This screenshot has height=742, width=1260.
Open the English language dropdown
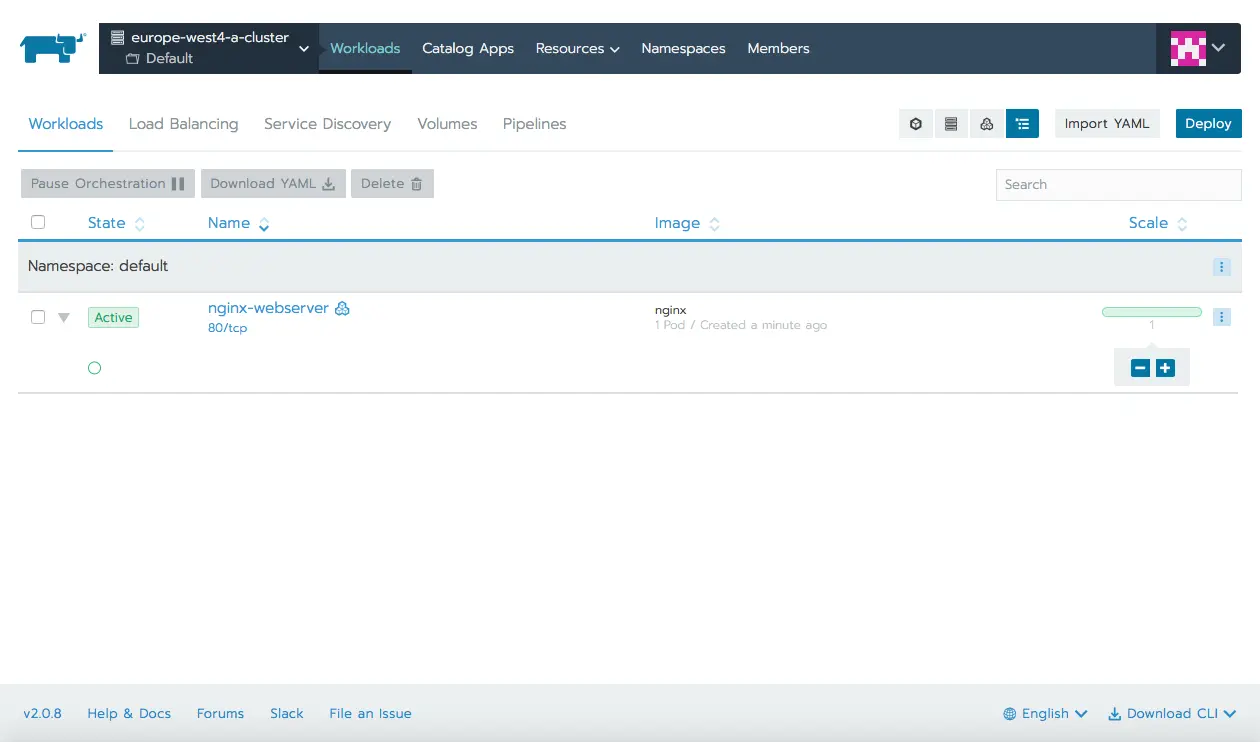[x=1045, y=714]
